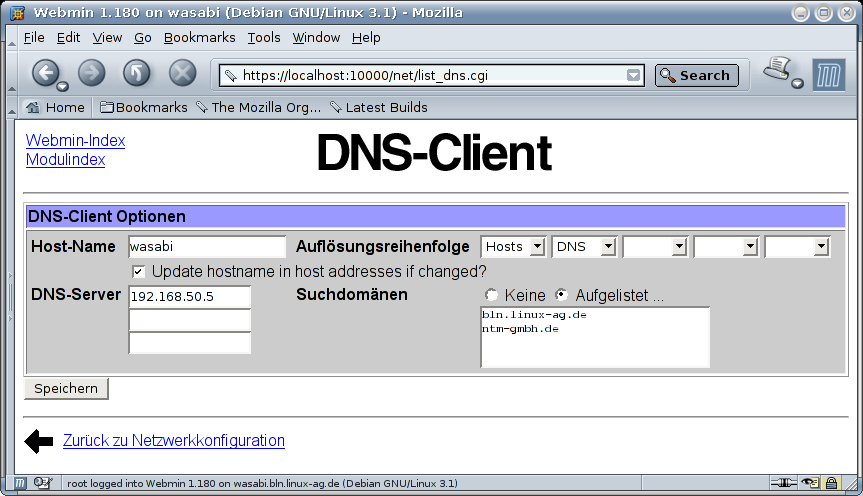The image size is (863, 496).
Task: Open the File menu
Action: (34, 37)
